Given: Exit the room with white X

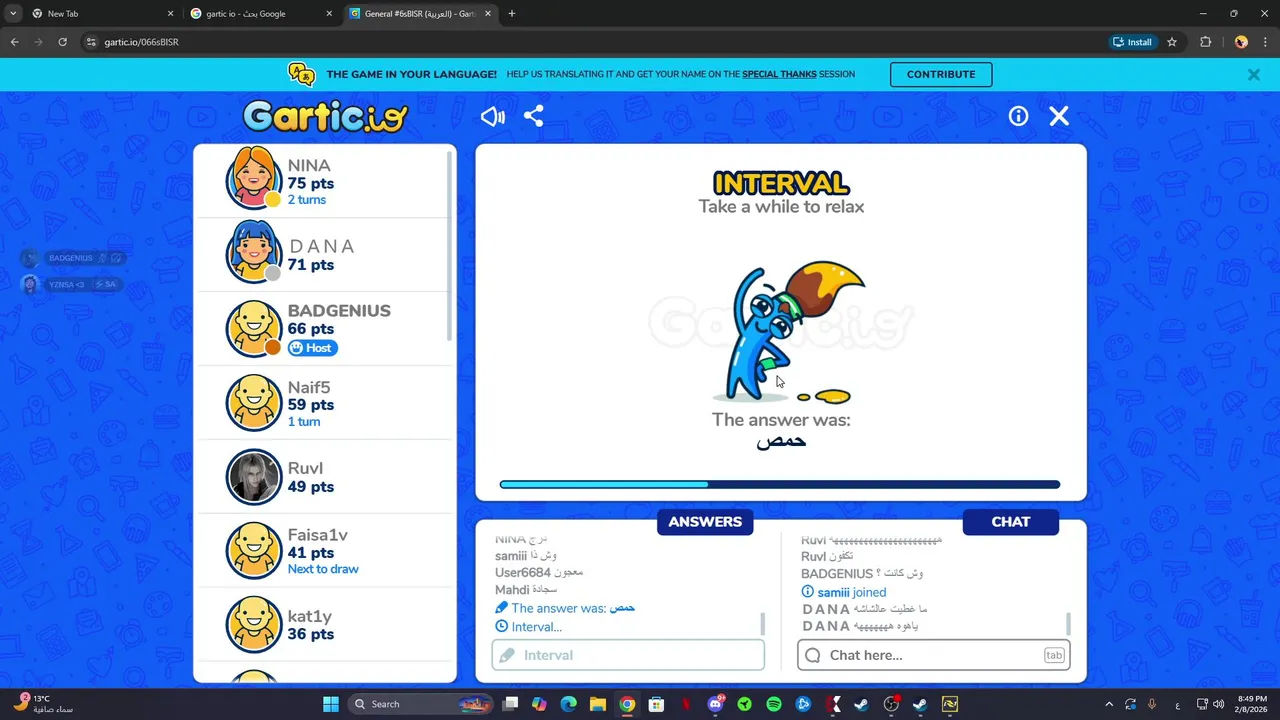Looking at the screenshot, I should pos(1059,116).
